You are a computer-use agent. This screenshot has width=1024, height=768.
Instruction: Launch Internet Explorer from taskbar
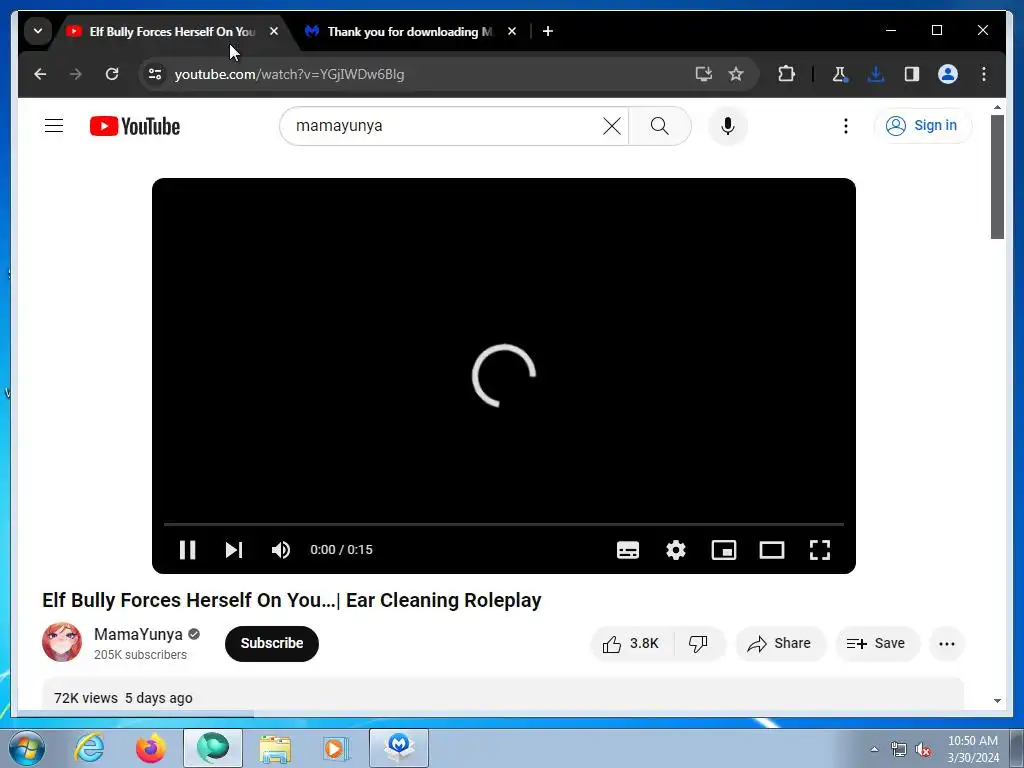(x=89, y=748)
